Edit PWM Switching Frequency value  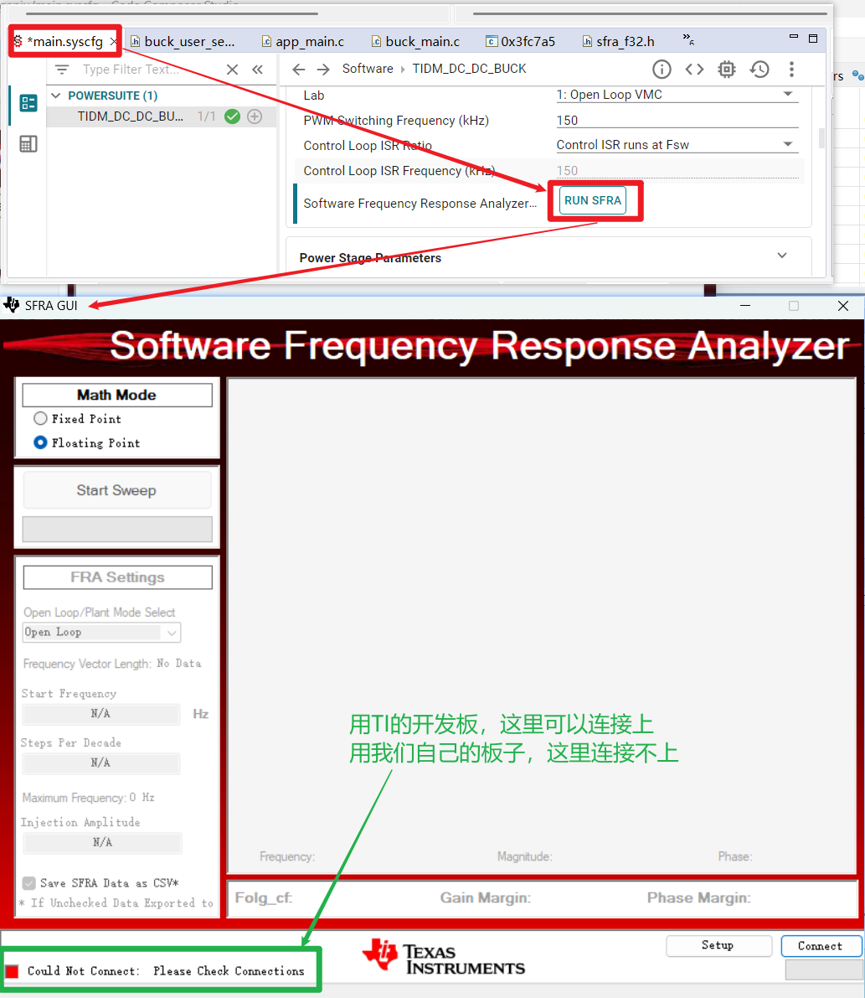pos(677,120)
